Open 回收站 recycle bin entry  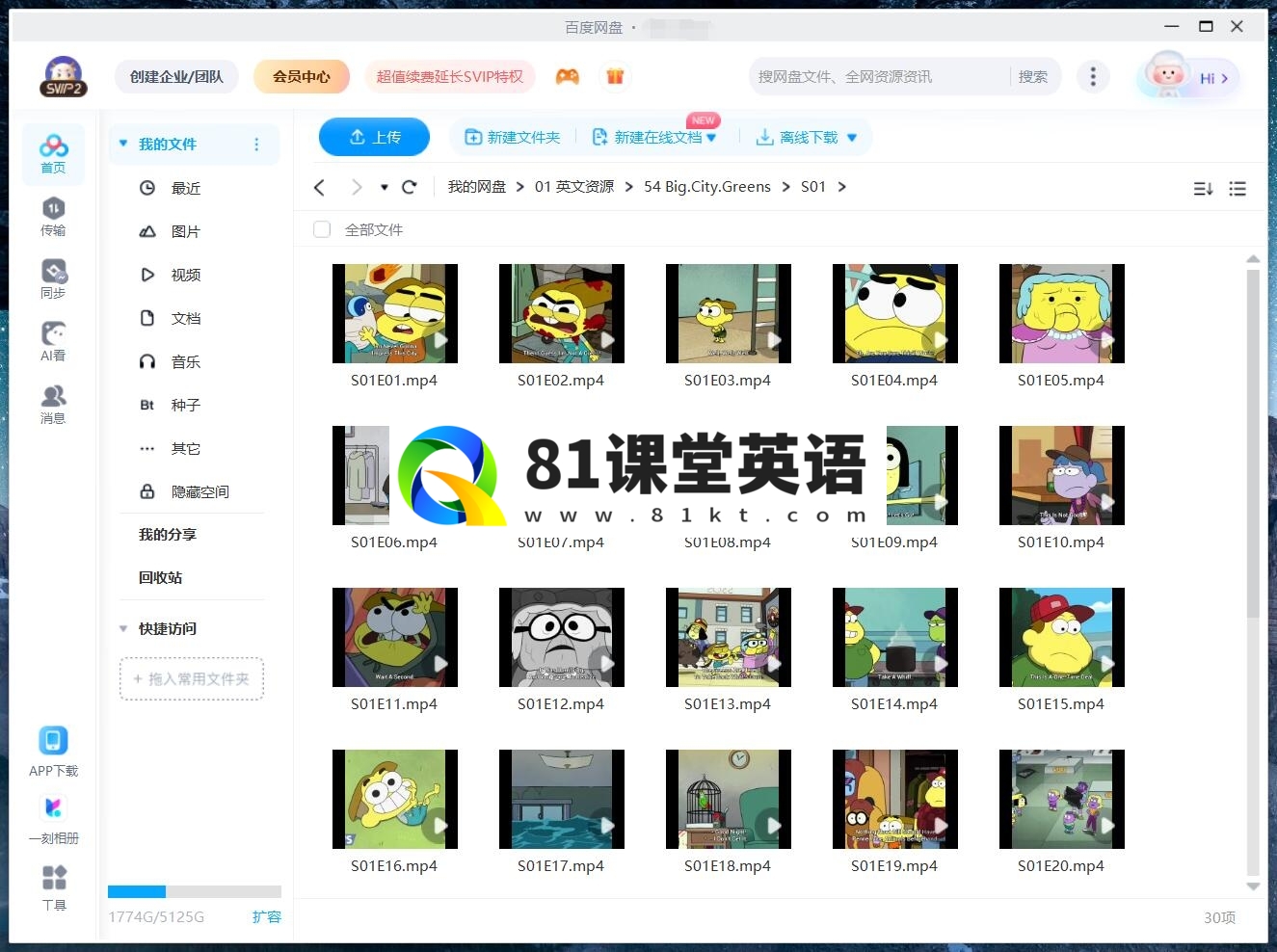tap(160, 577)
